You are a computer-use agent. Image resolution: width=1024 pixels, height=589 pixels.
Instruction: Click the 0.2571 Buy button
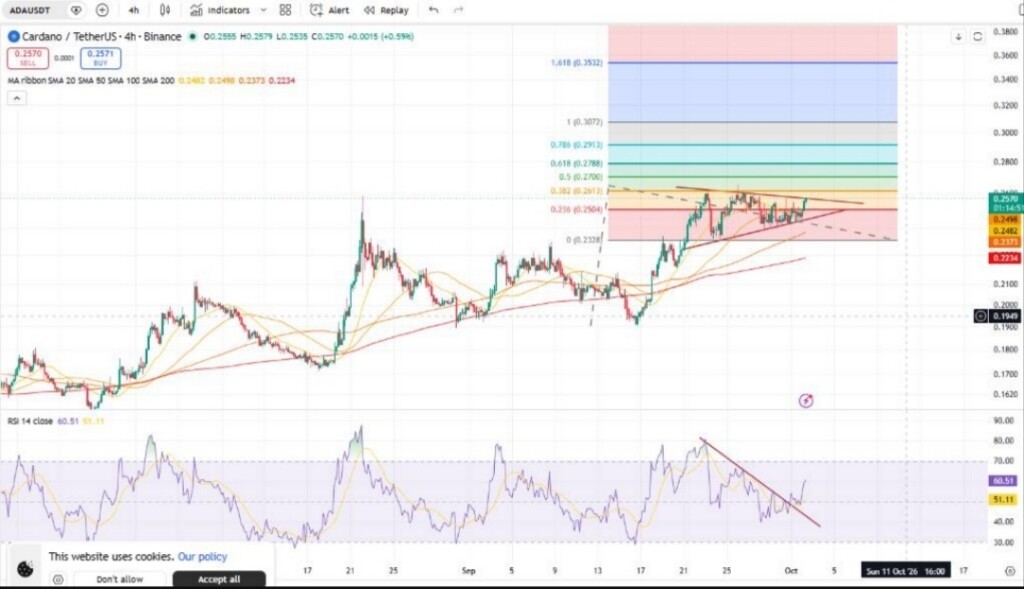click(x=101, y=58)
